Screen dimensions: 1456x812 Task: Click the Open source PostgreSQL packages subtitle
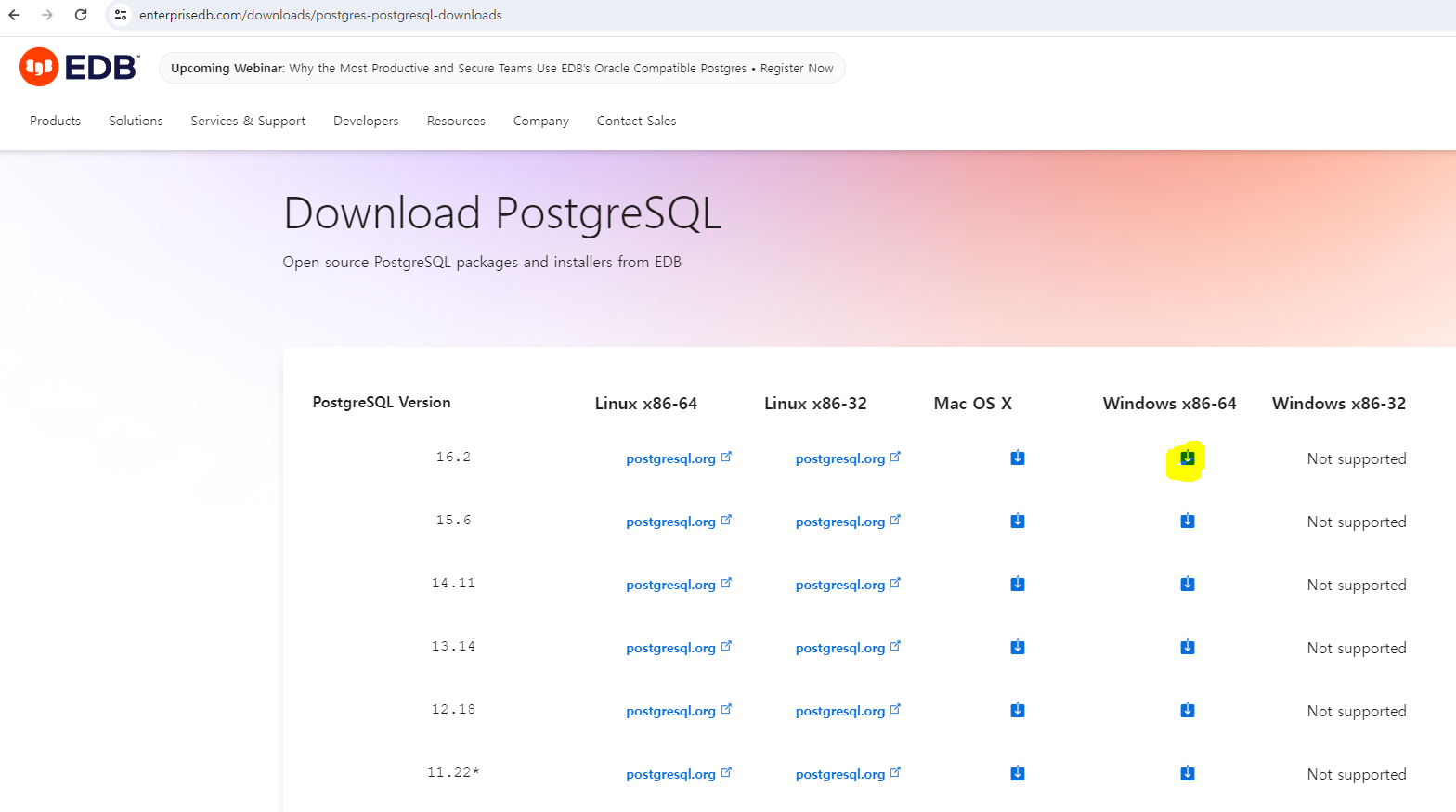pyautogui.click(x=482, y=262)
